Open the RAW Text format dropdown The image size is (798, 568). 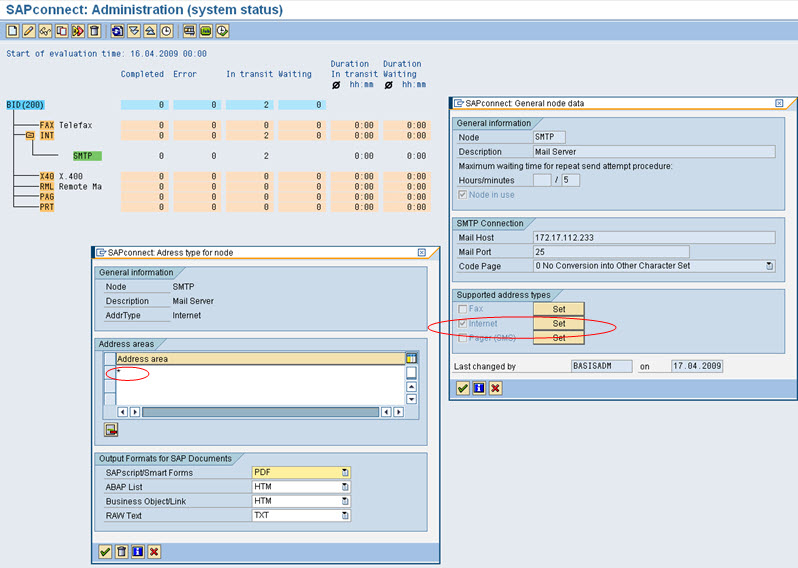click(x=345, y=515)
